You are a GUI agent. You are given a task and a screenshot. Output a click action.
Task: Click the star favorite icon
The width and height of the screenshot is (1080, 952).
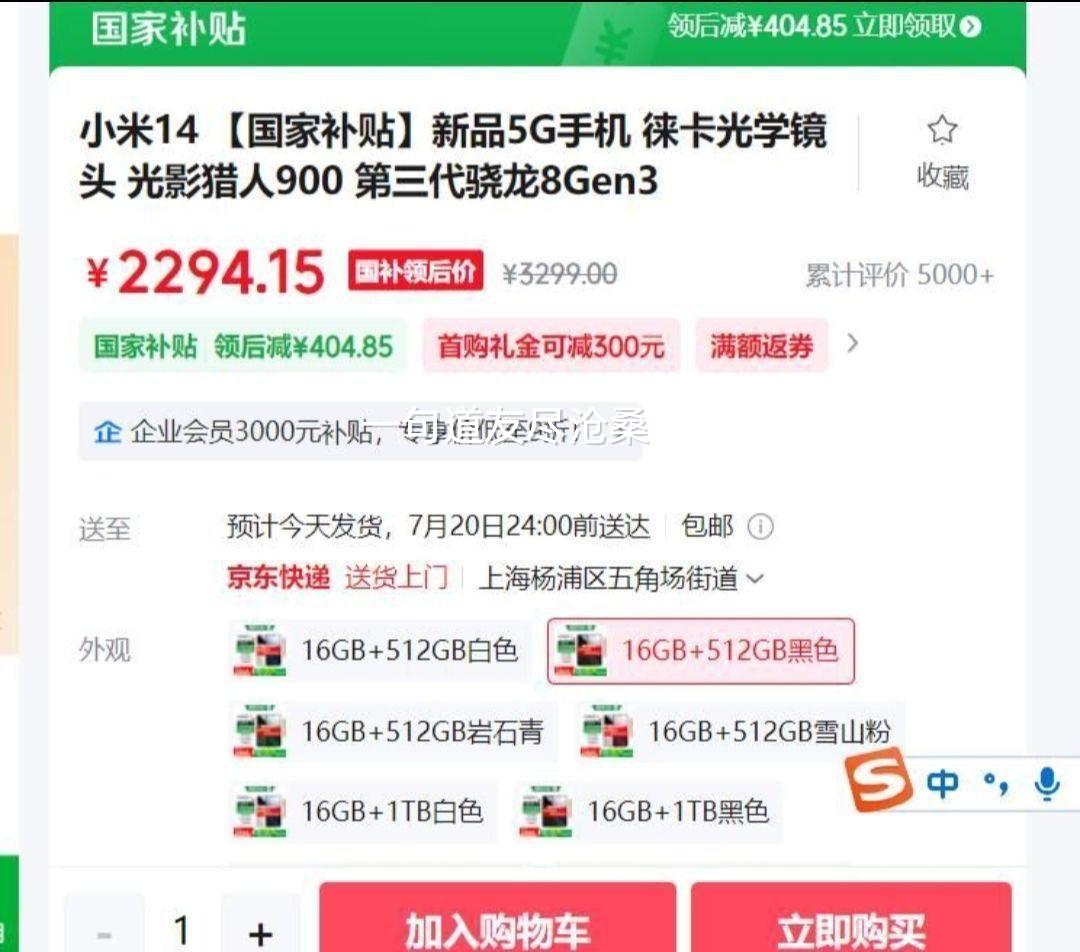pyautogui.click(x=942, y=130)
